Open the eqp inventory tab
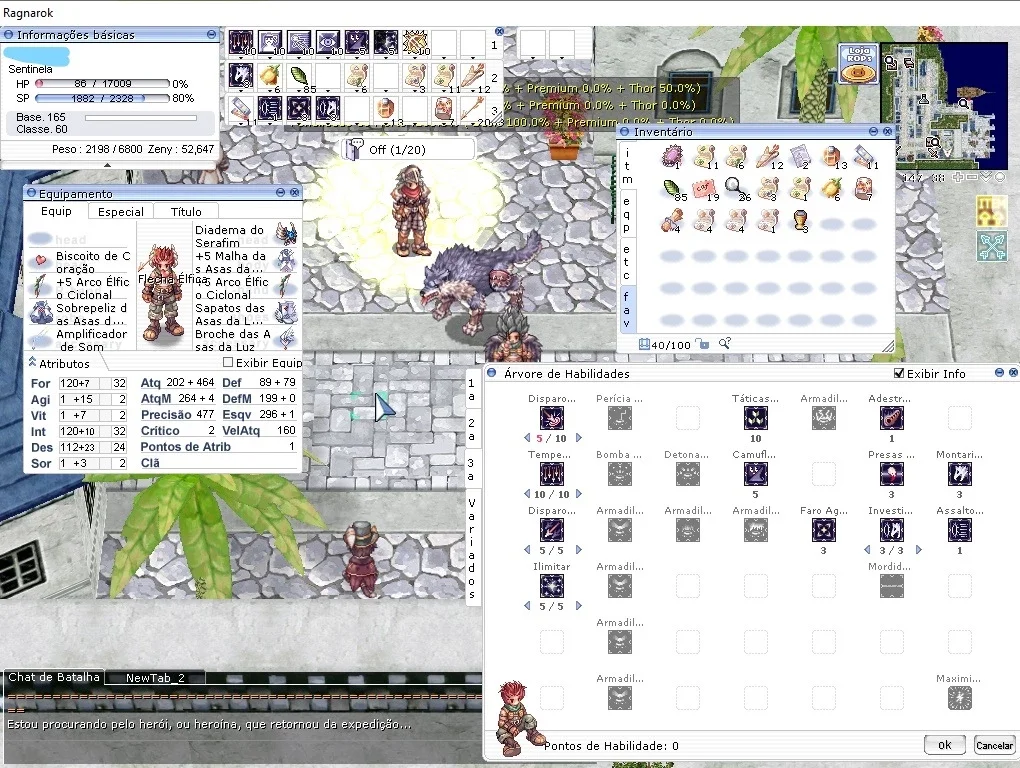The height and width of the screenshot is (768, 1020). 626,215
